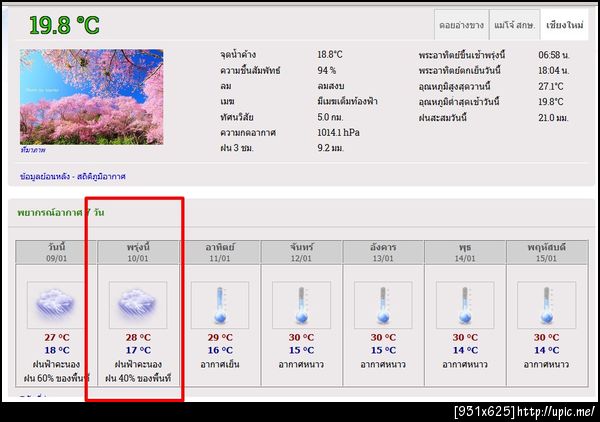
Task: Switch to the ดอยอ่างขาง station tab
Action: 461,25
